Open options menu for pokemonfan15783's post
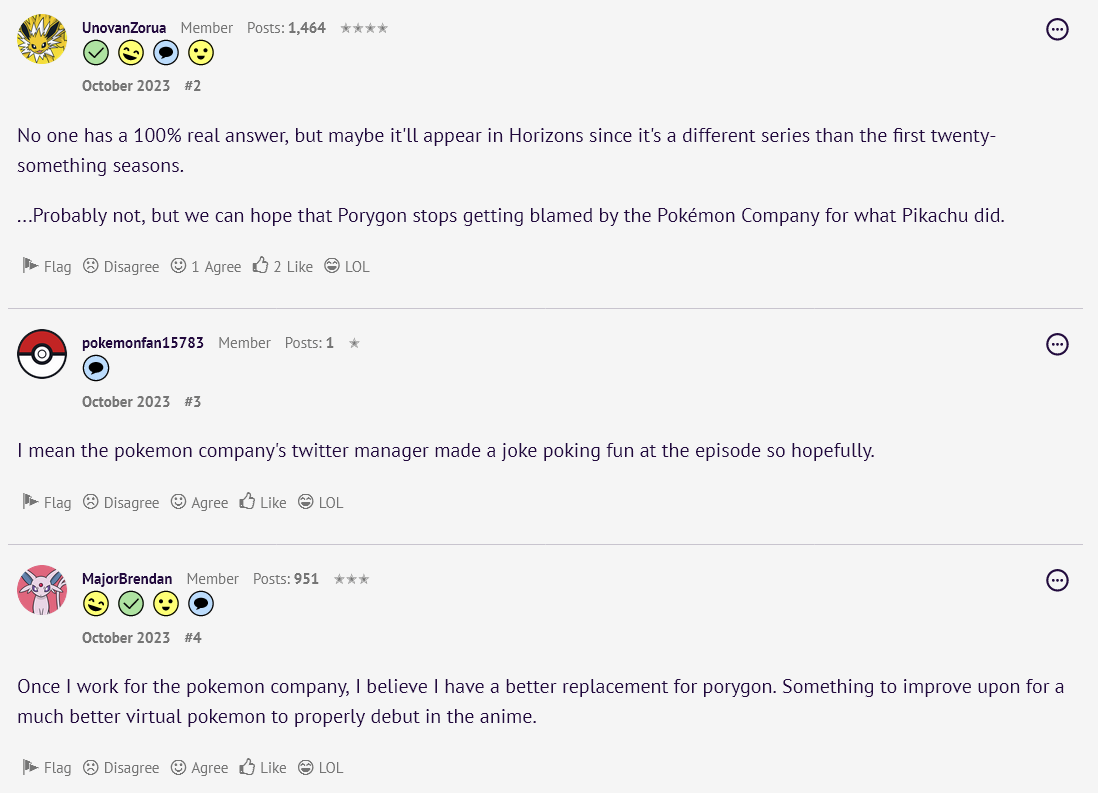The height and width of the screenshot is (793, 1098). 1057,345
